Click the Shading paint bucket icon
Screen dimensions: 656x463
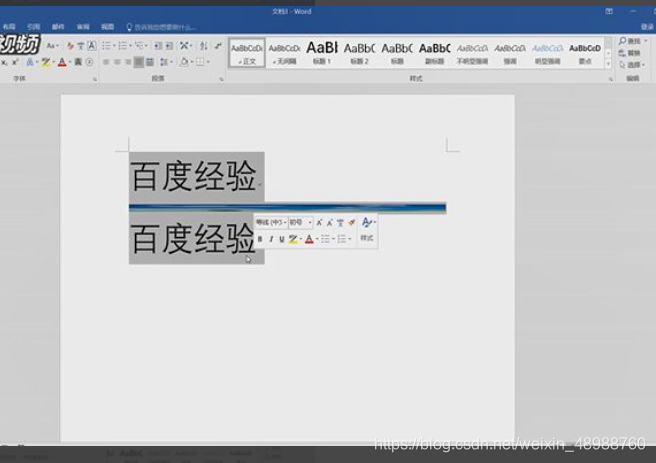pyautogui.click(x=183, y=62)
